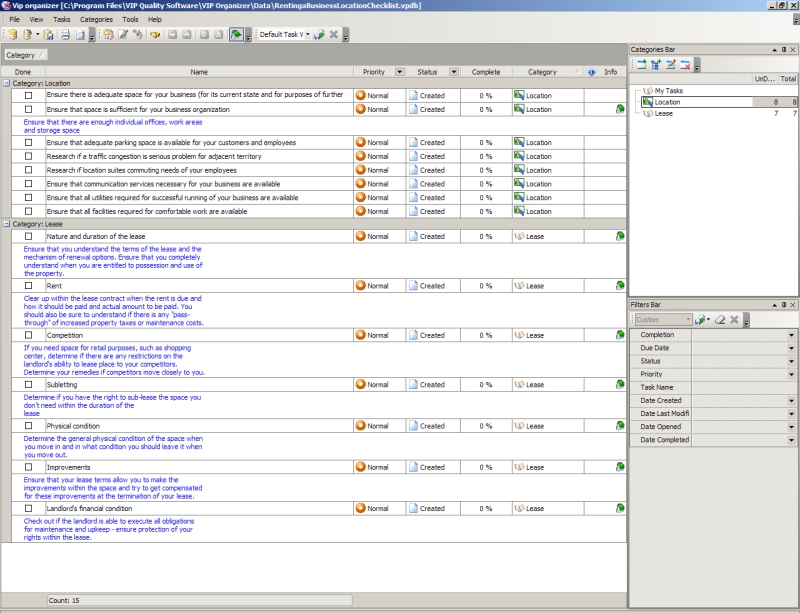Select the Lease category in the tree

tap(663, 114)
